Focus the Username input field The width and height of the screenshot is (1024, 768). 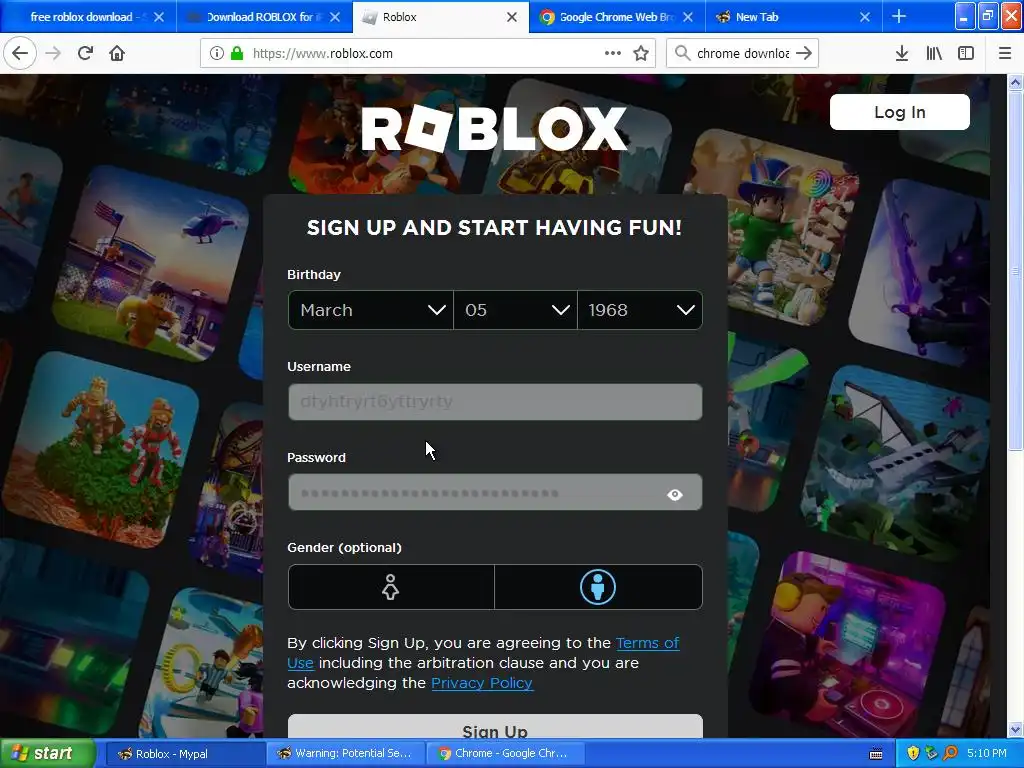[x=495, y=402]
